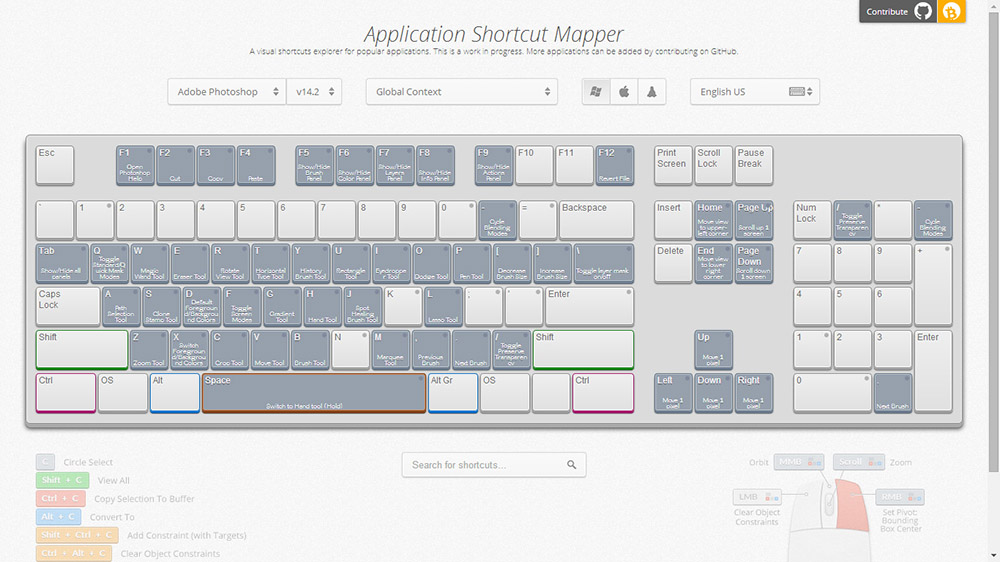Click the F6 Show/Hide Color Panel key
Image resolution: width=1000 pixels, height=562 pixels.
click(x=355, y=165)
